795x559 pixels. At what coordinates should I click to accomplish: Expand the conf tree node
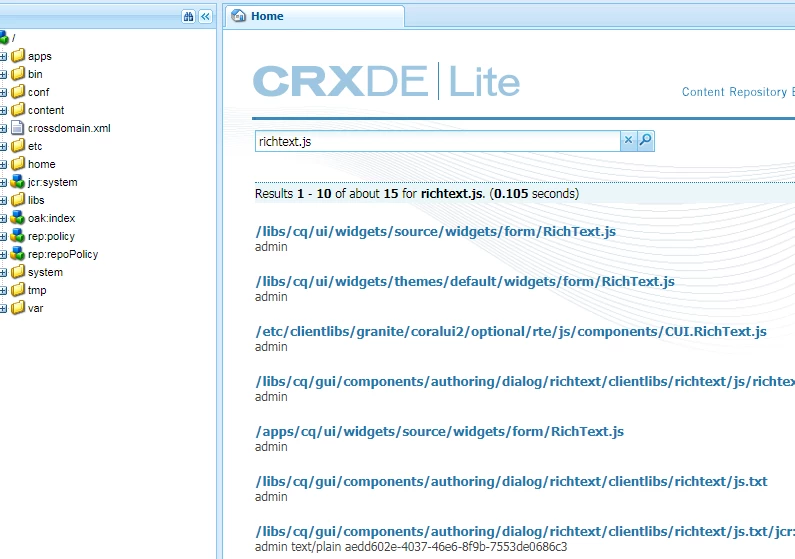tap(3, 92)
